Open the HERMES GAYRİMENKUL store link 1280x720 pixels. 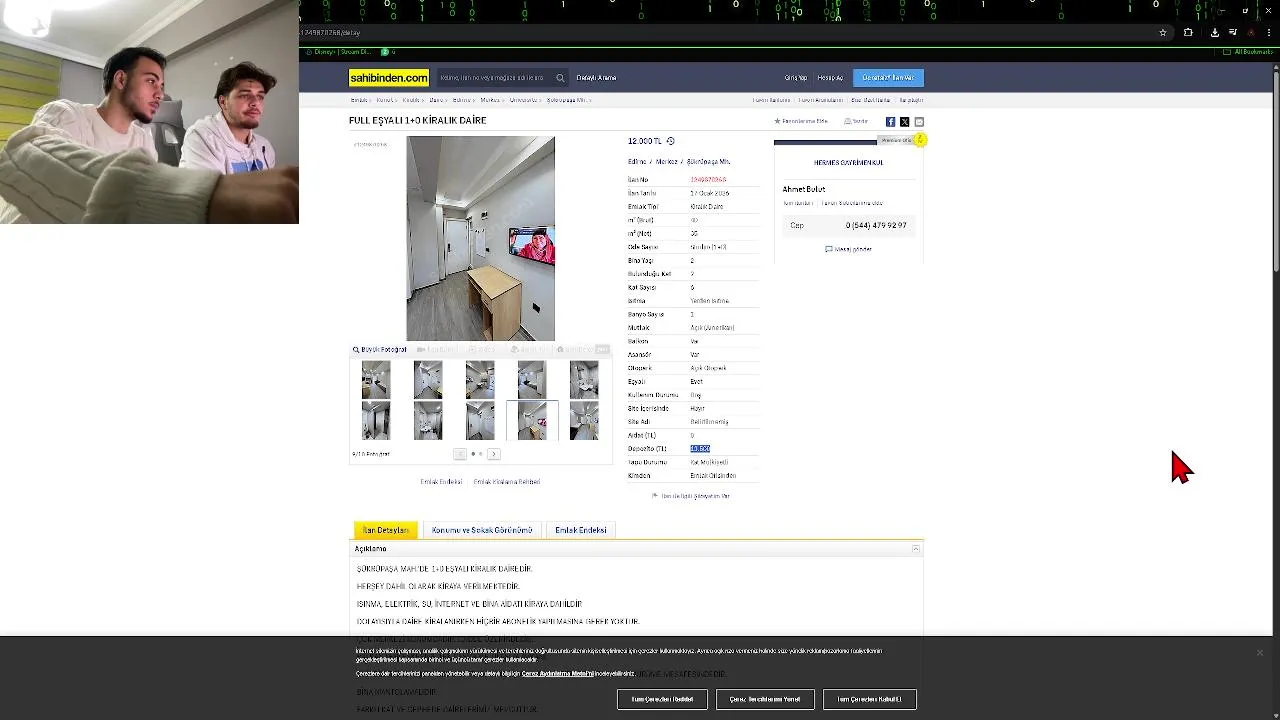point(848,162)
